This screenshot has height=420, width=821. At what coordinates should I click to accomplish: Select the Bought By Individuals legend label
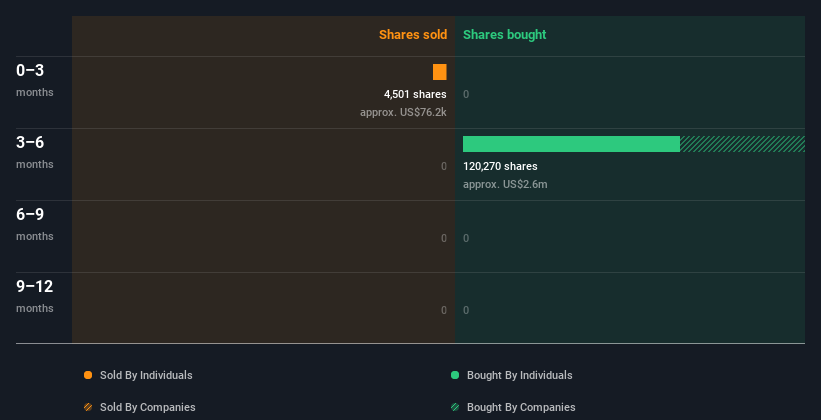tap(519, 375)
